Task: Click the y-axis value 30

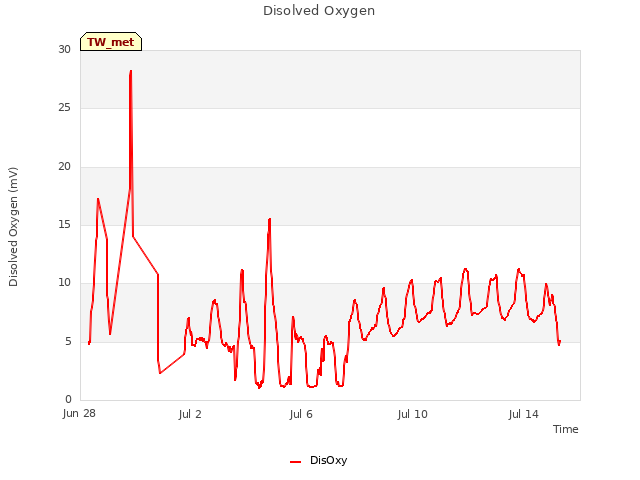Action: click(64, 49)
